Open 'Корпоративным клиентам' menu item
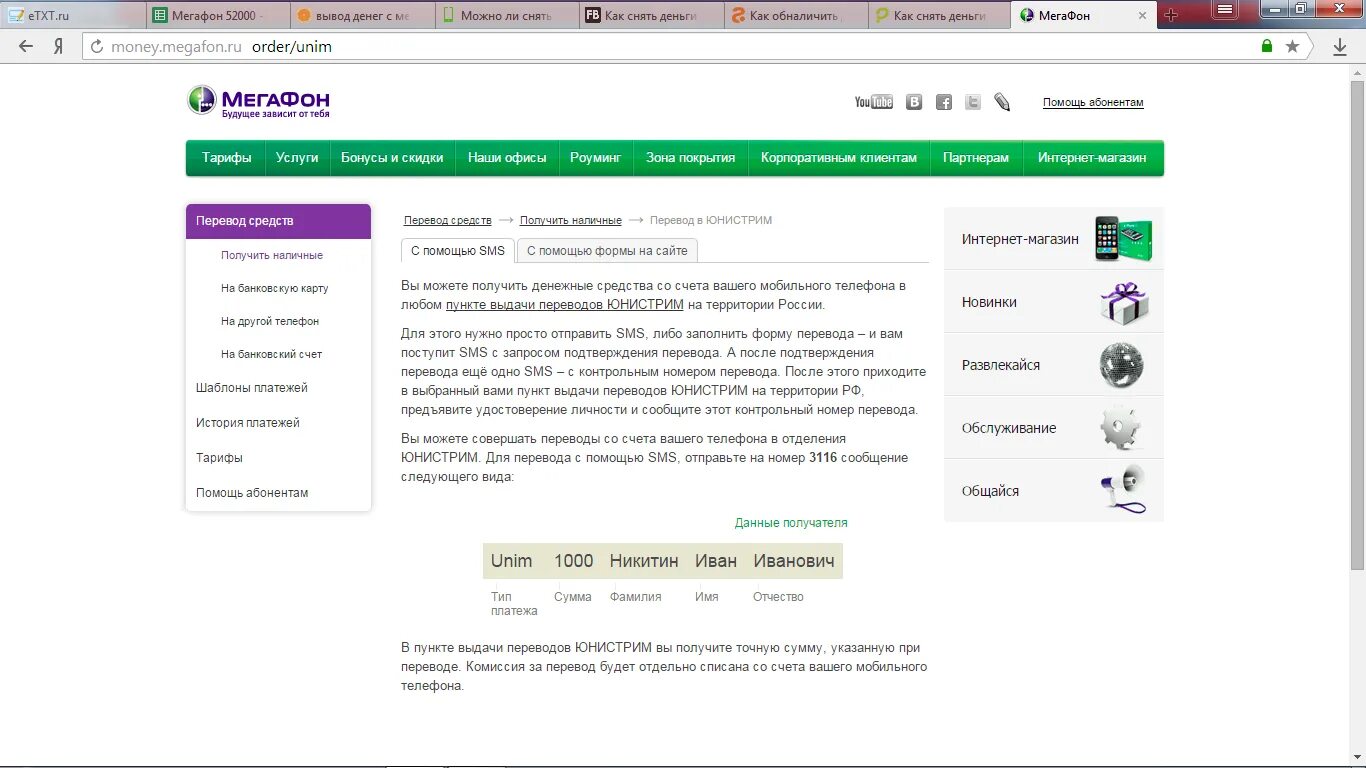 coord(838,158)
